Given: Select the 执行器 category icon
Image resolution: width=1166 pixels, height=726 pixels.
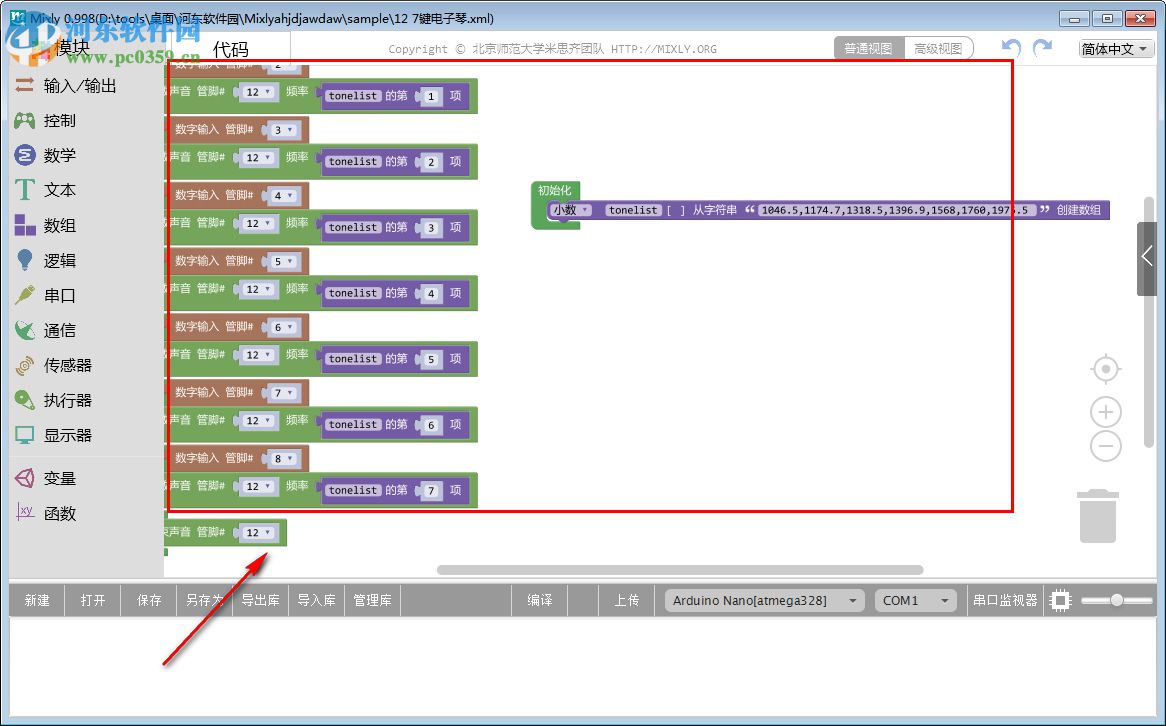Looking at the screenshot, I should coord(25,400).
